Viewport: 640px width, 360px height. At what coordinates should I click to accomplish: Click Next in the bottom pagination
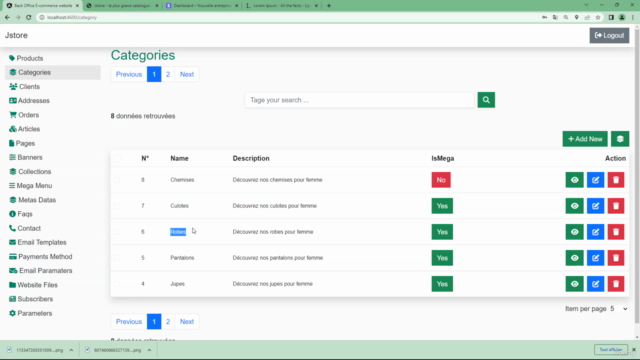coord(187,322)
